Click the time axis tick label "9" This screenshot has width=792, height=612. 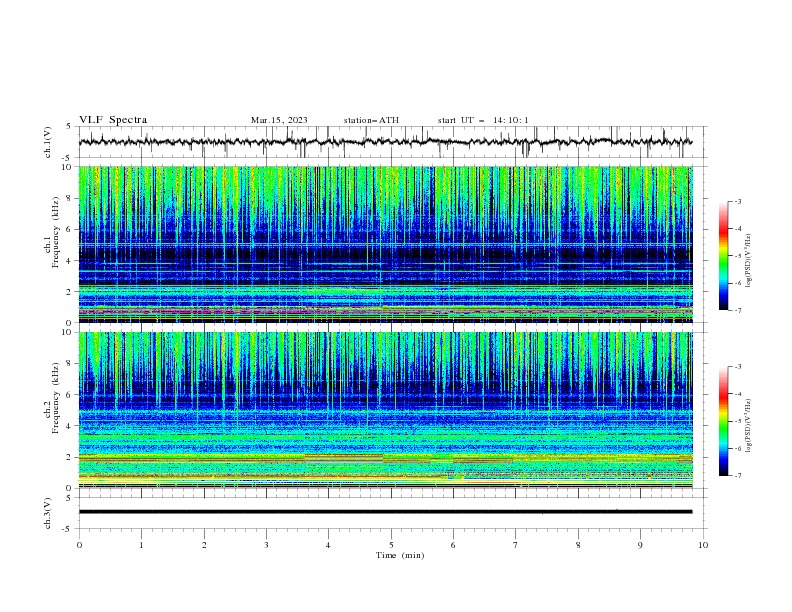pyautogui.click(x=640, y=545)
